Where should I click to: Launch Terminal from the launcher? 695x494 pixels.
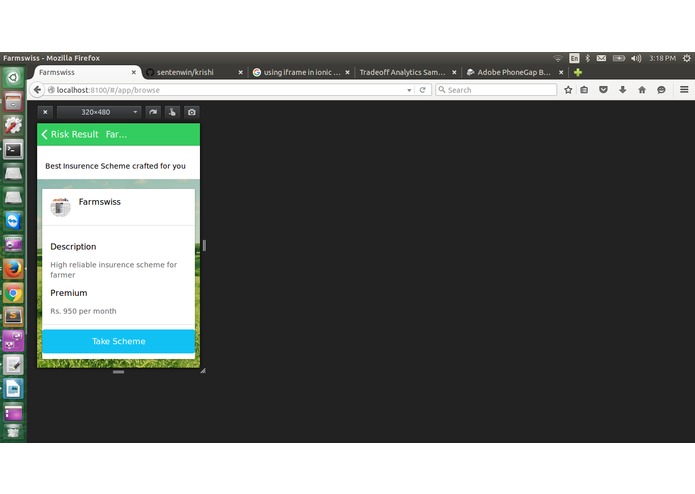(x=13, y=150)
